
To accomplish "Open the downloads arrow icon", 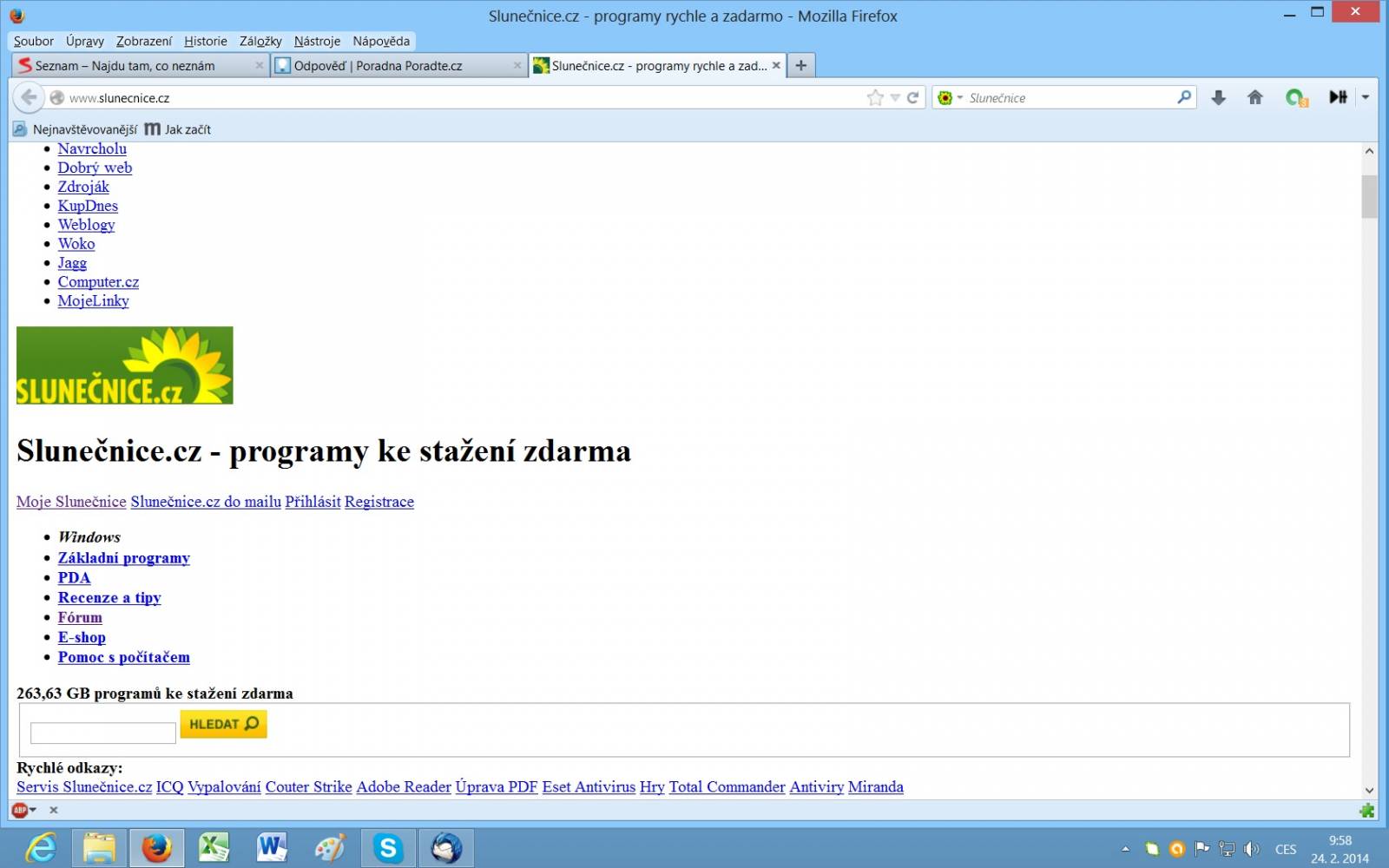I will point(1219,97).
